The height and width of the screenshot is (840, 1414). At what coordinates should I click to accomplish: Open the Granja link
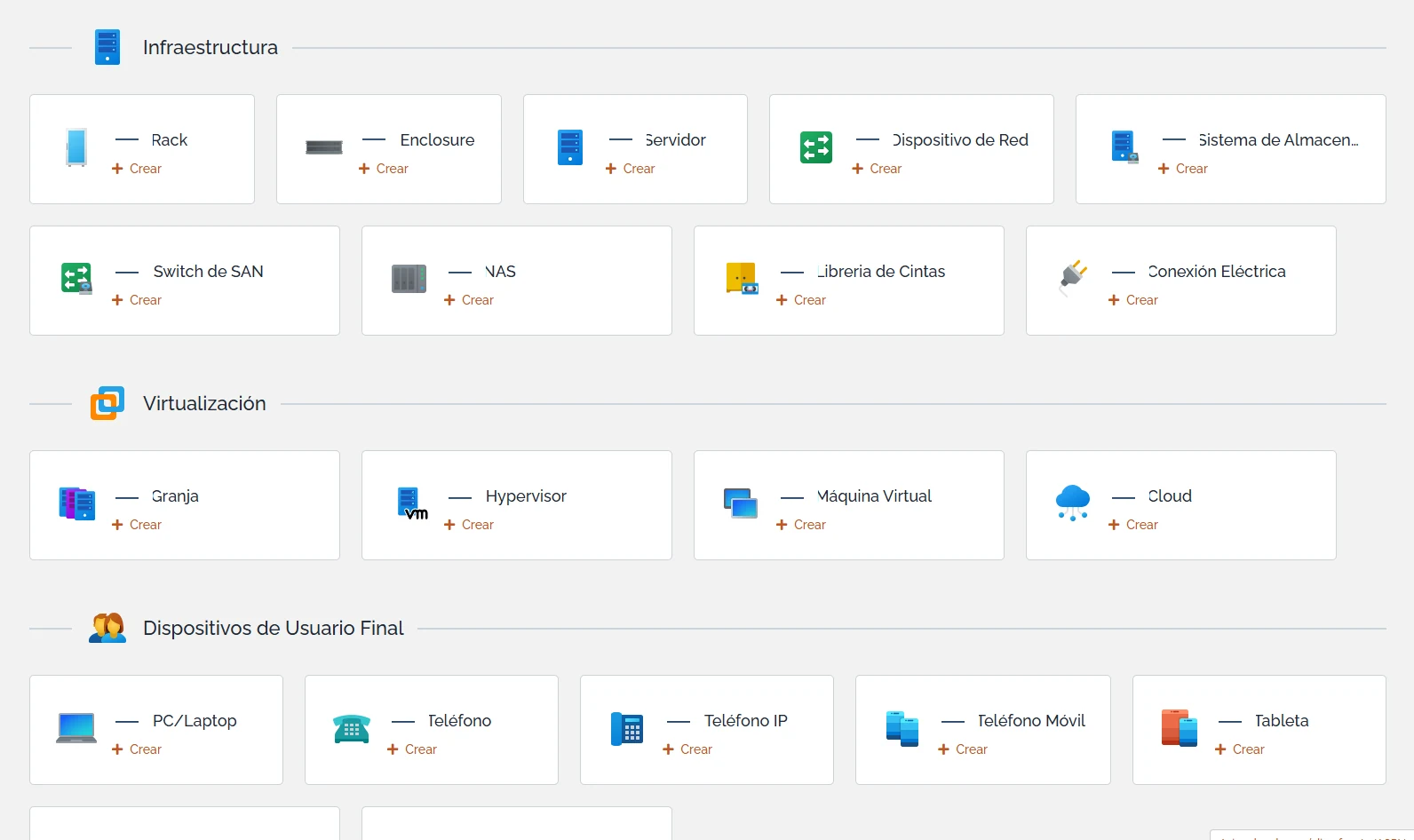(x=175, y=495)
